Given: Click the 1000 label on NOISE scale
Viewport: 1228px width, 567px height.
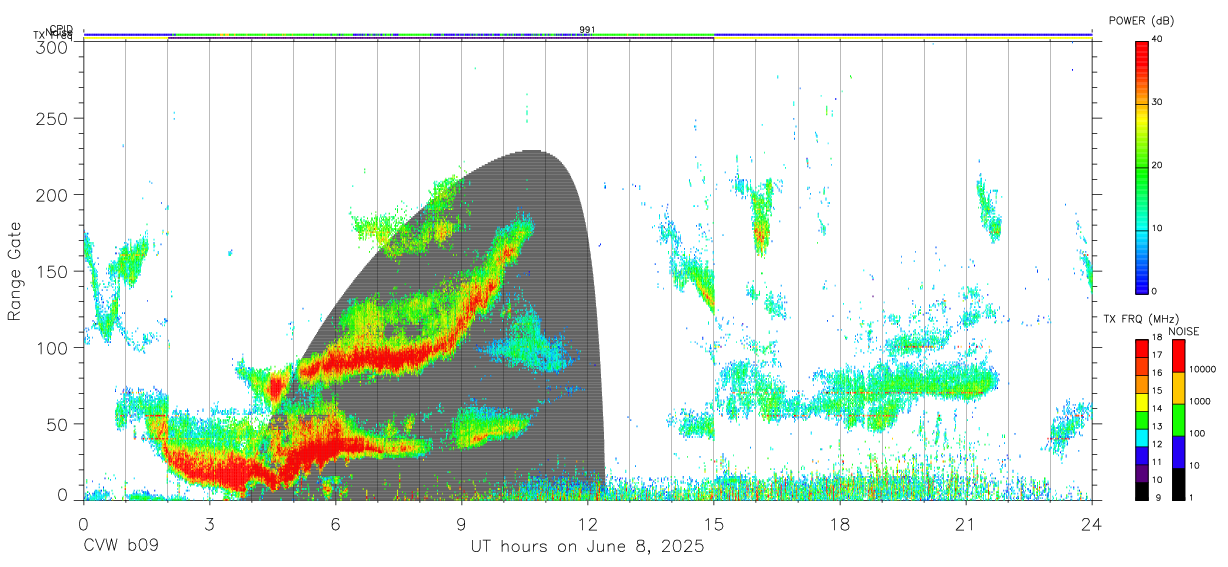Looking at the screenshot, I should [x=1199, y=401].
